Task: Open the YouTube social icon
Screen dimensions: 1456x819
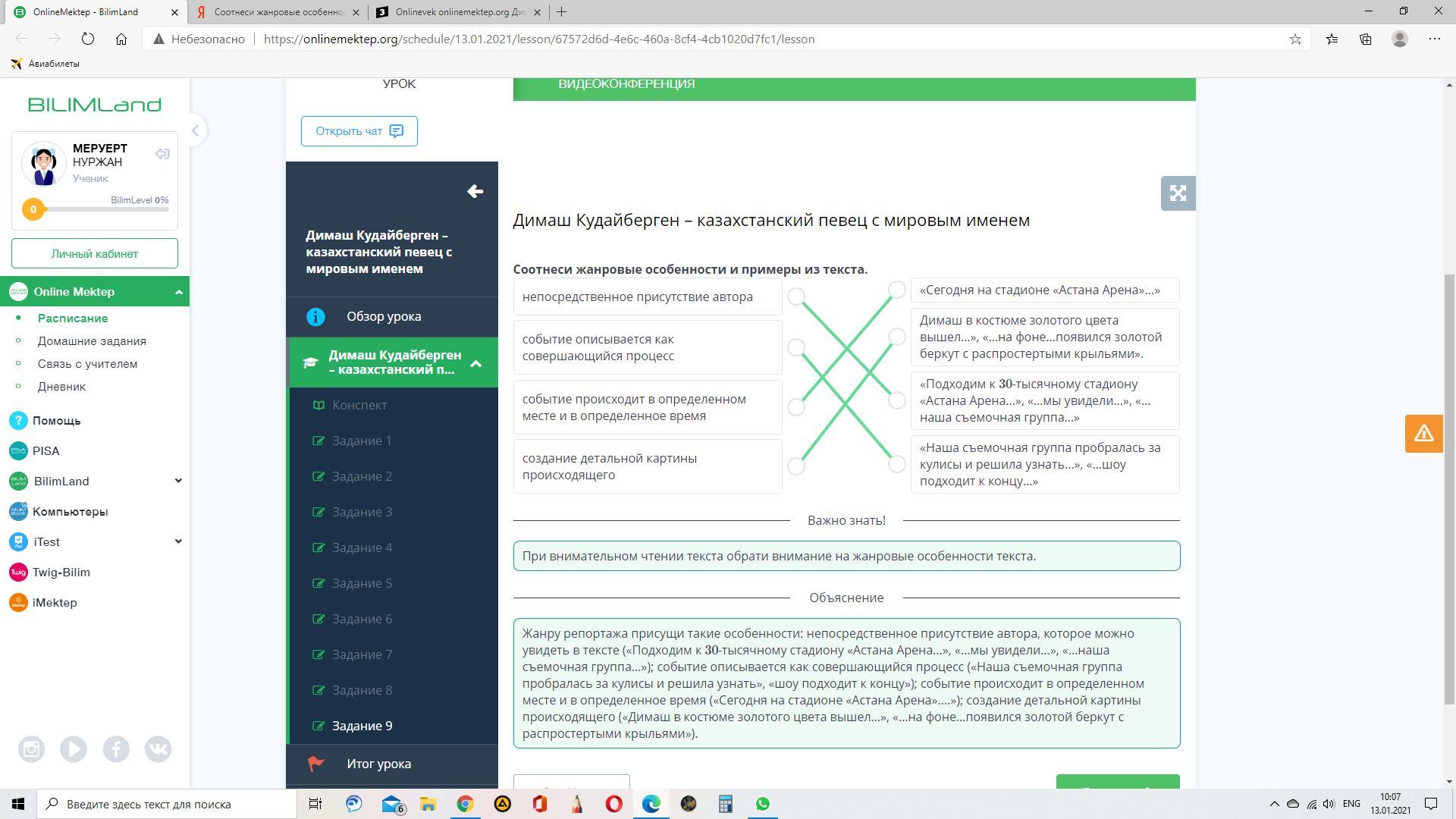Action: coord(74,749)
